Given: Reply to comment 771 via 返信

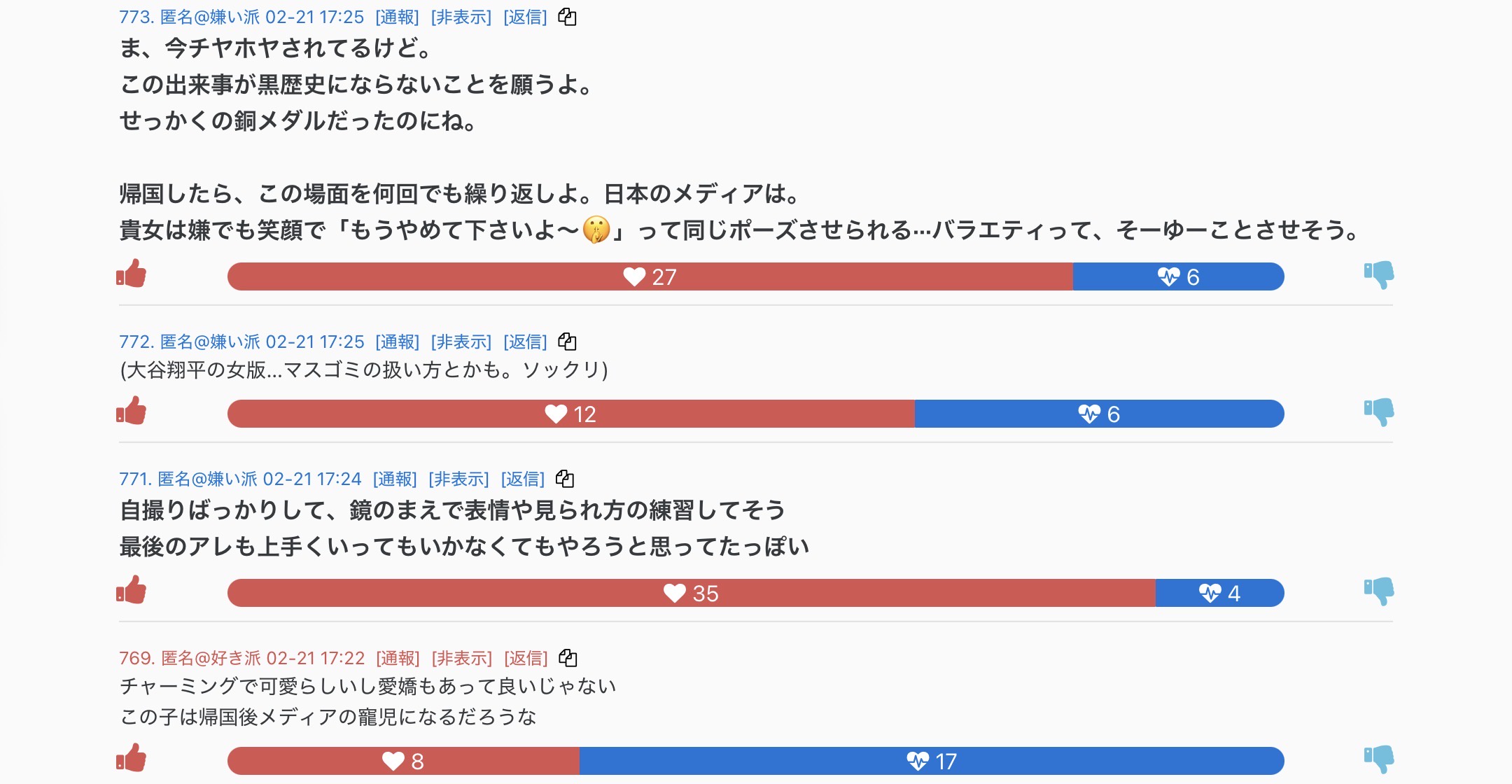Looking at the screenshot, I should [523, 479].
